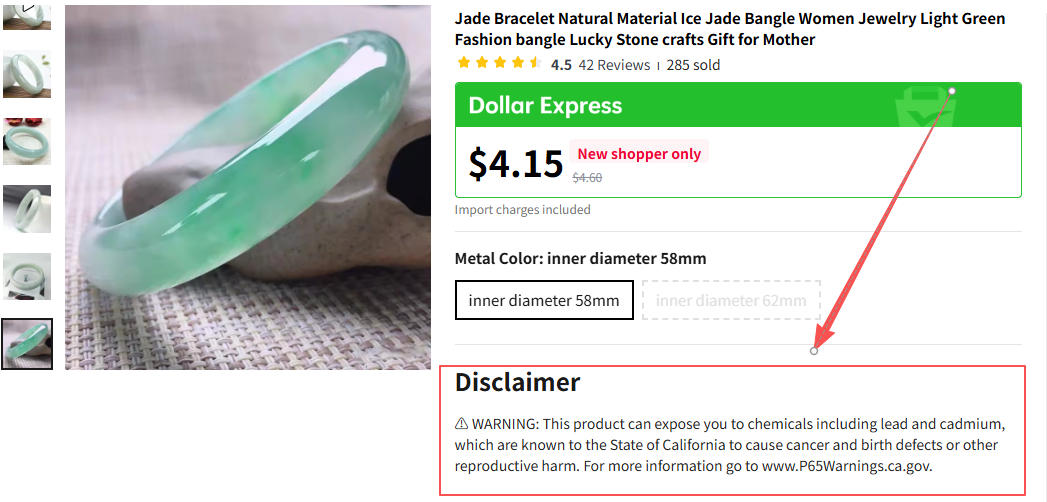Click the $4.15 price
This screenshot has height=502, width=1047.
pyautogui.click(x=516, y=164)
